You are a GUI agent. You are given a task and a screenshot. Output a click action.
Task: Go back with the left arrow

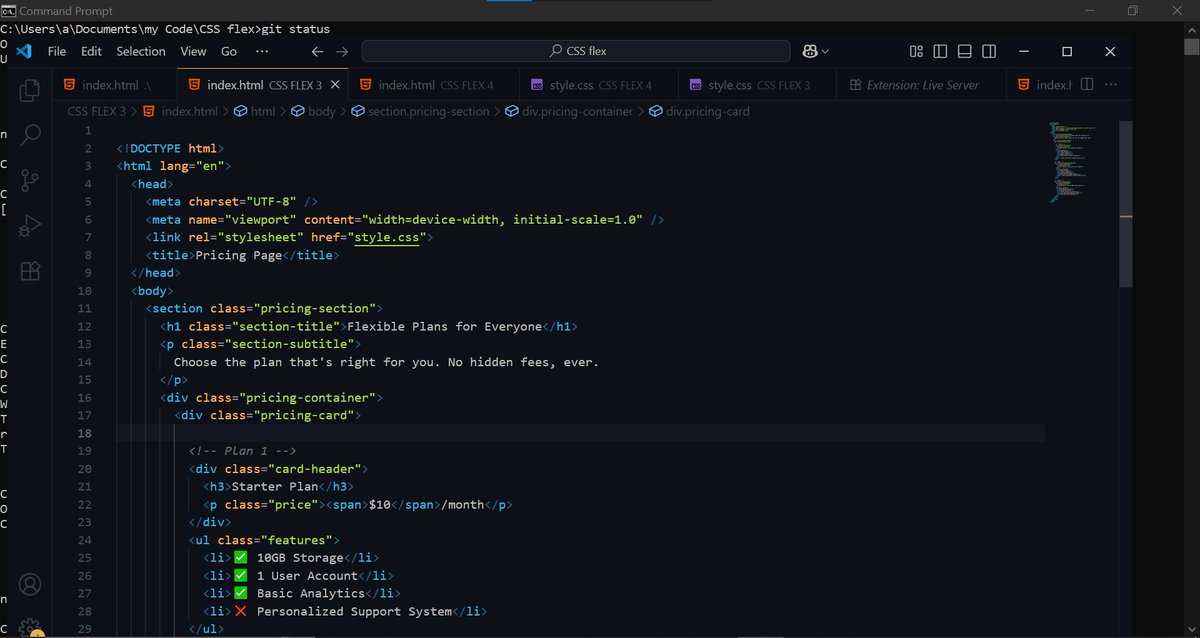click(317, 51)
